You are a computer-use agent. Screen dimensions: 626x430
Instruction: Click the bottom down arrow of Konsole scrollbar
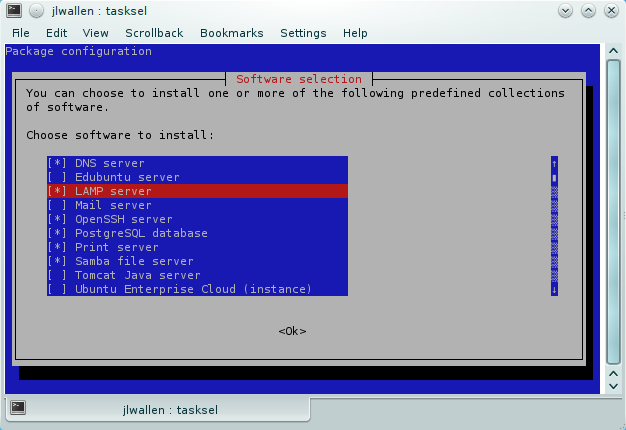(x=613, y=386)
